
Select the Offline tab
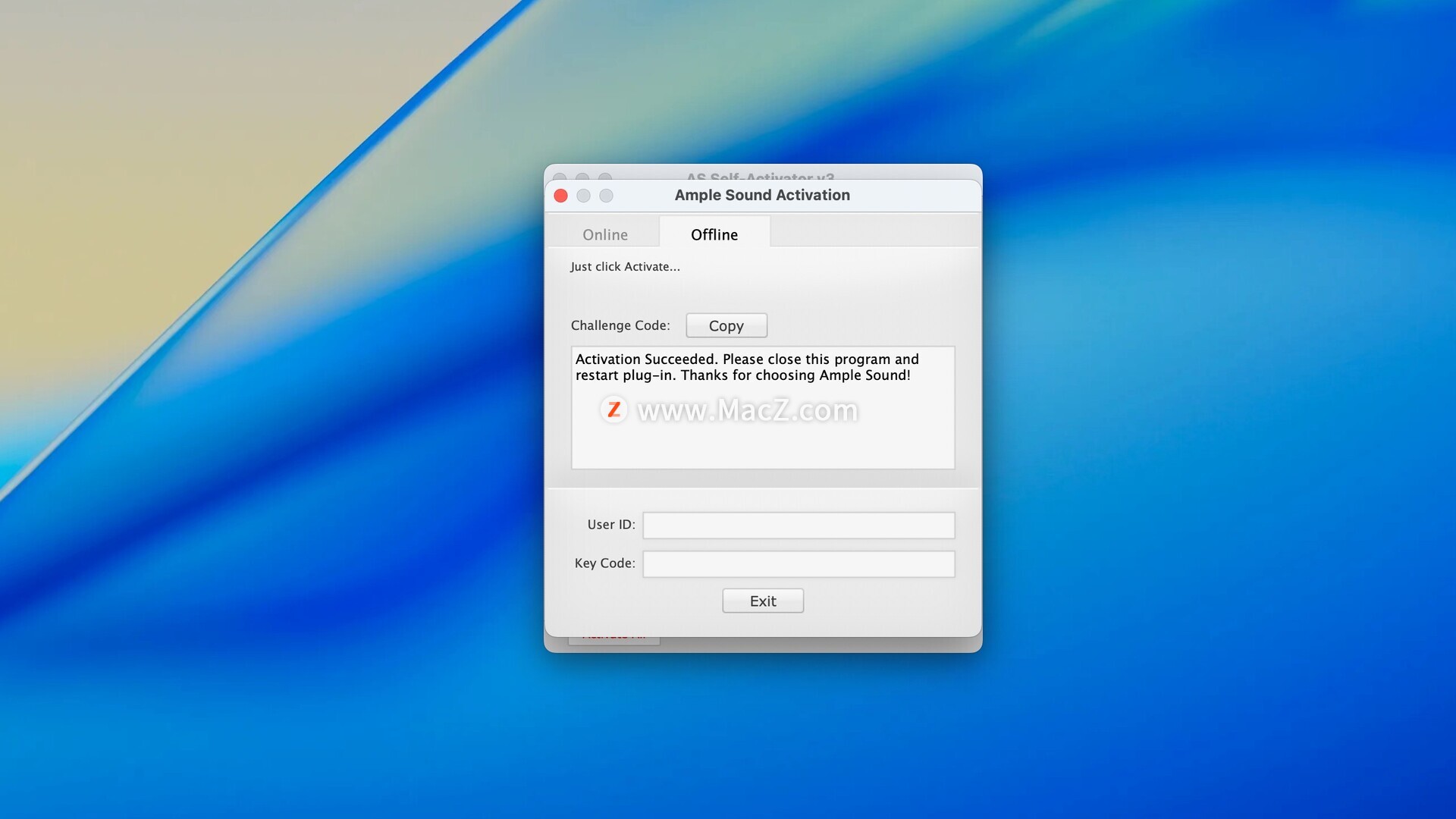point(714,234)
